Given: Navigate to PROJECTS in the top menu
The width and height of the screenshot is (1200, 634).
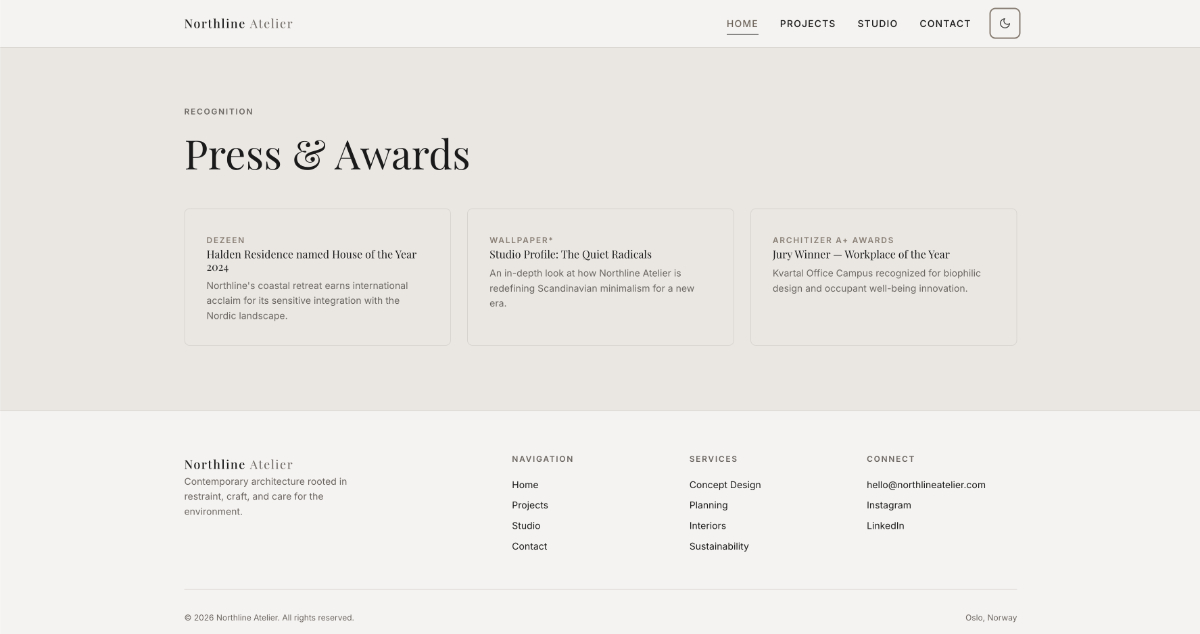Looking at the screenshot, I should tap(807, 23).
